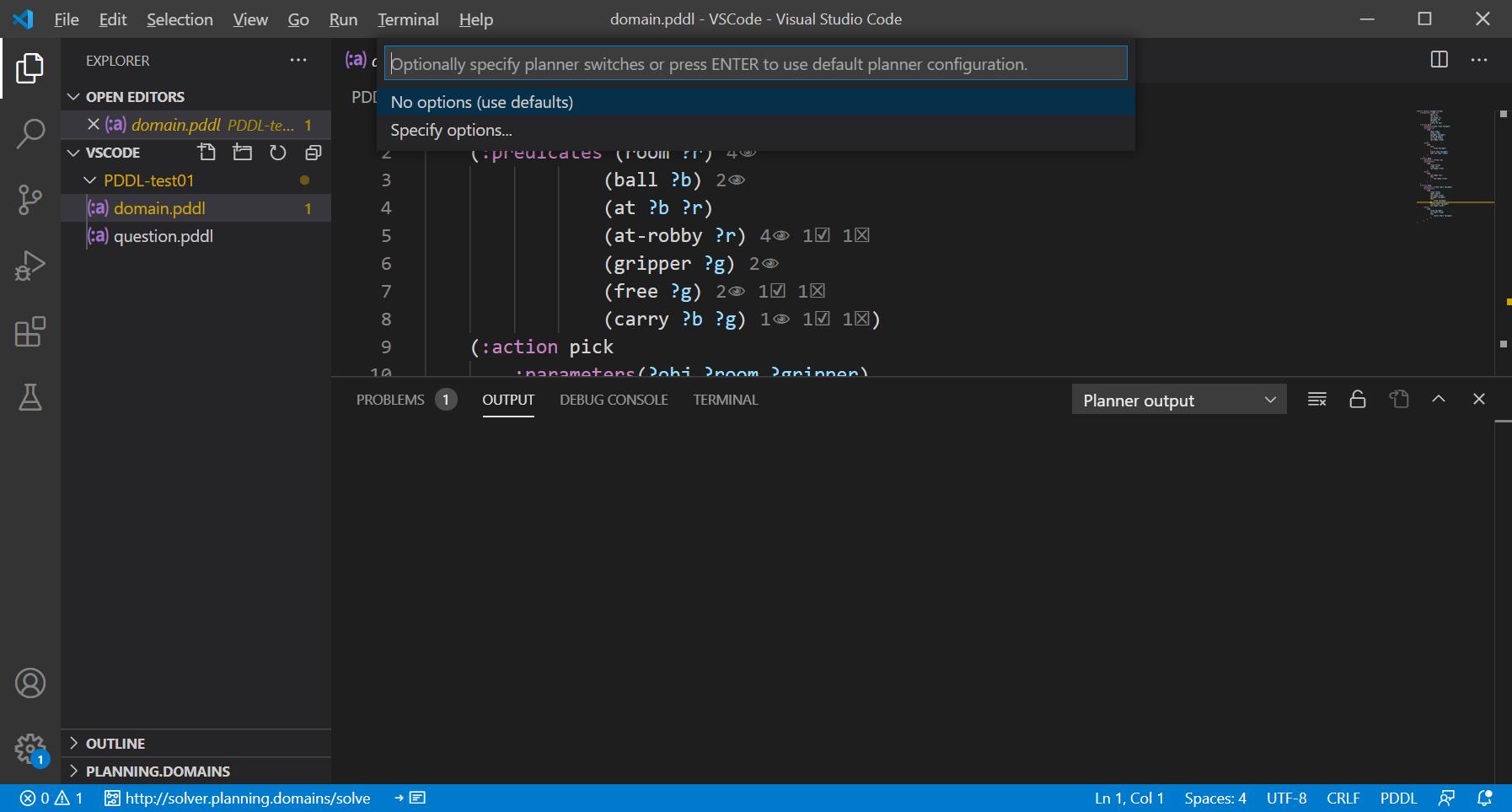Click 4 references lens on at-robby line

(x=775, y=236)
